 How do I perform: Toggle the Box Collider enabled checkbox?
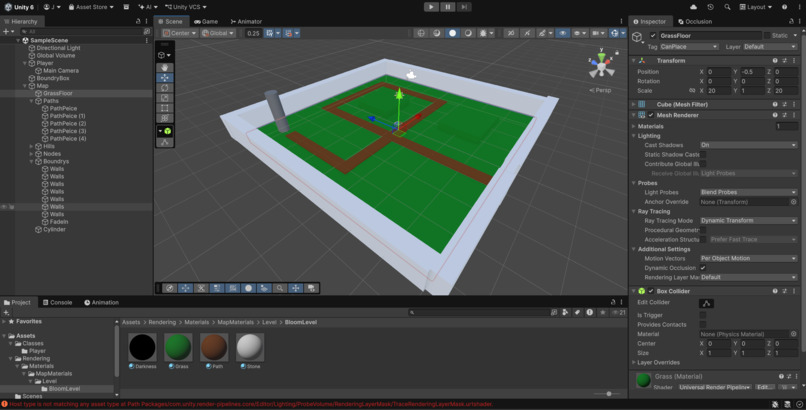(651, 291)
